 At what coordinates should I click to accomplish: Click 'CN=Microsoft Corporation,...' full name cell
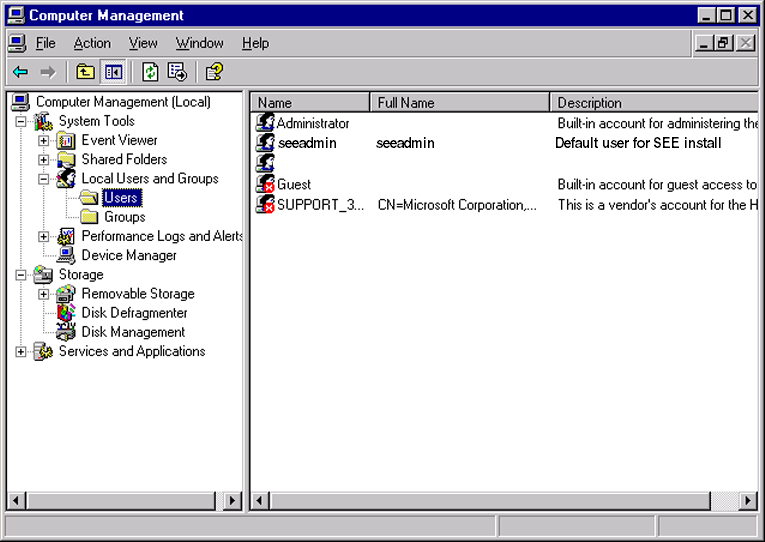pyautogui.click(x=457, y=205)
